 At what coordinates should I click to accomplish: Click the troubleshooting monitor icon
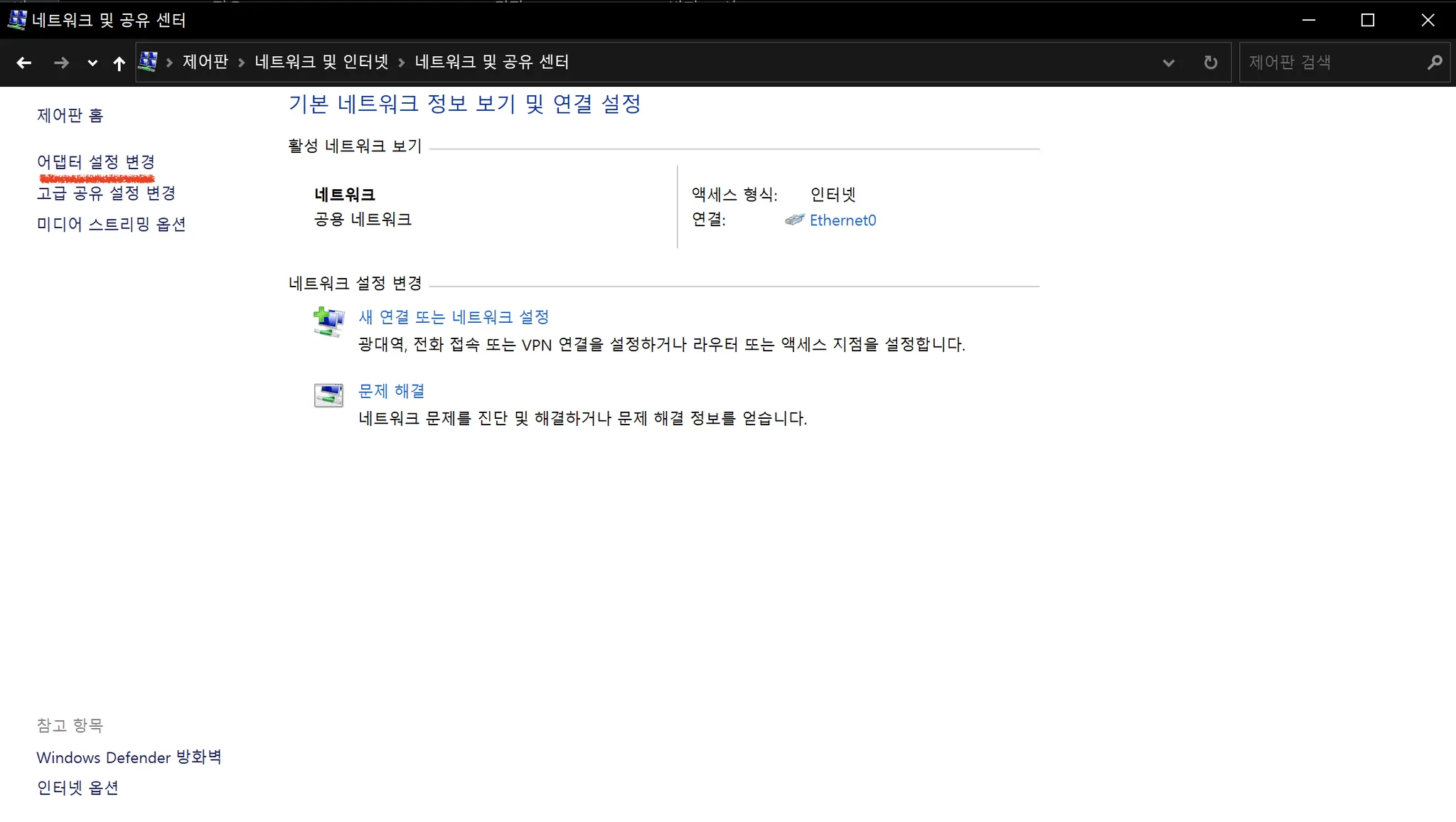click(x=328, y=395)
